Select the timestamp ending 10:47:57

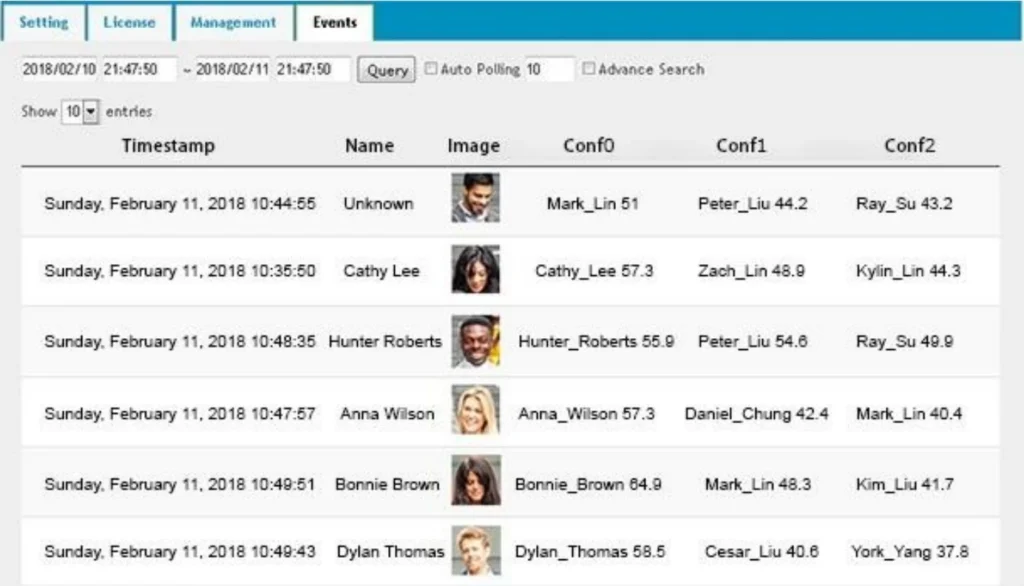[180, 414]
